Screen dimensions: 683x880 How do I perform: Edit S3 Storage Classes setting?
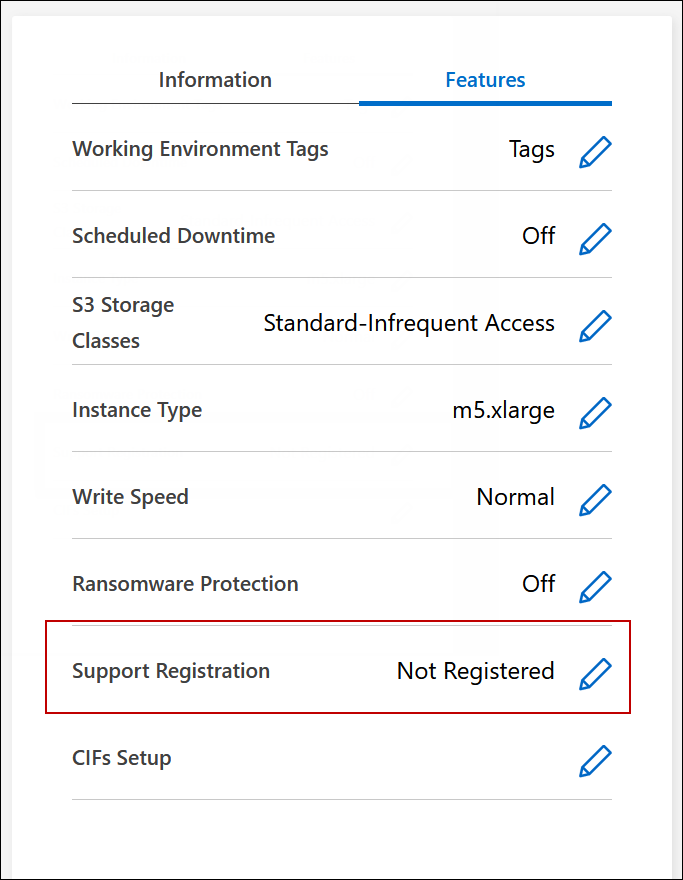[x=595, y=325]
